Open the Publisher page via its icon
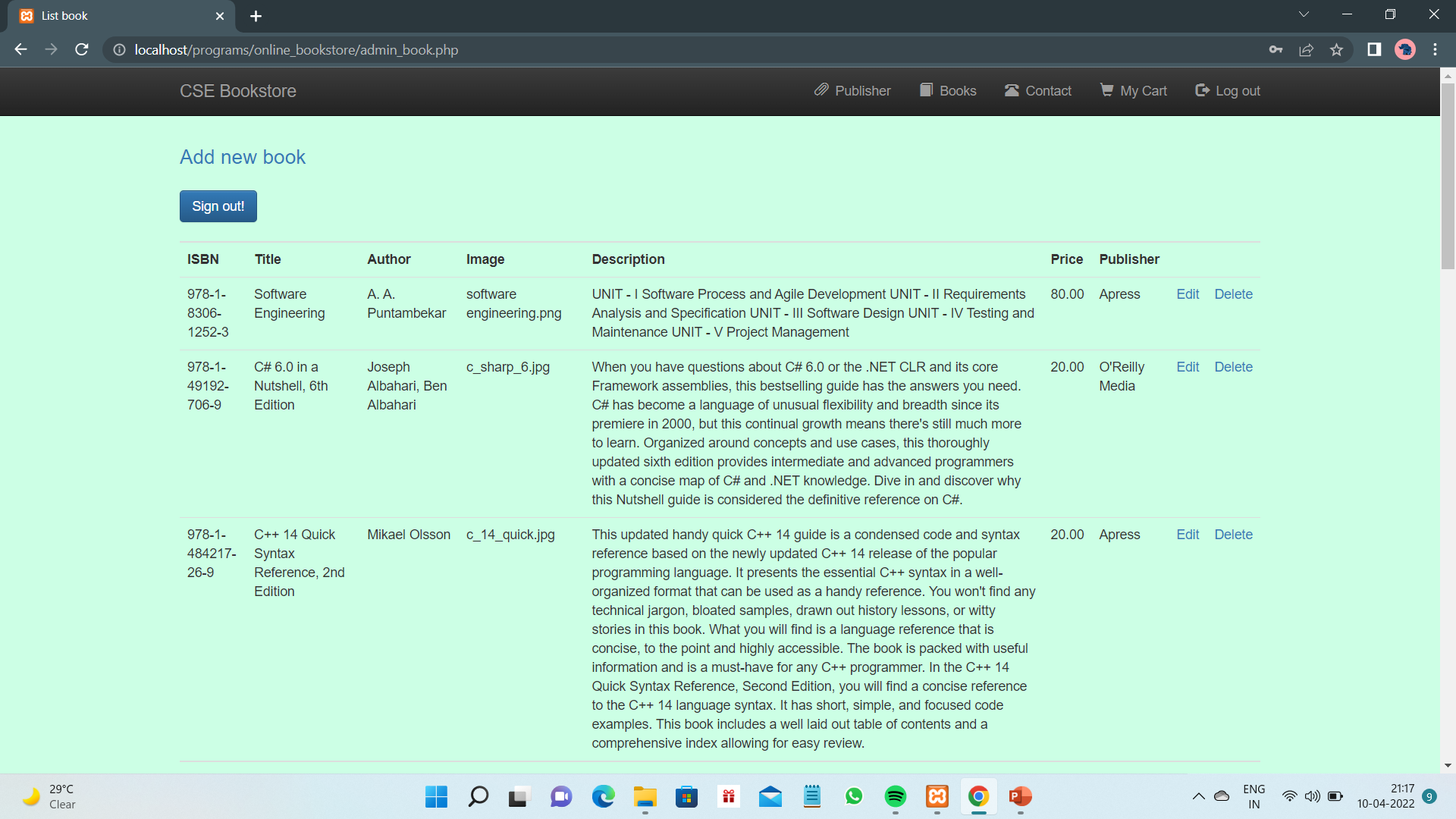This screenshot has width=1456, height=819. pyautogui.click(x=821, y=90)
